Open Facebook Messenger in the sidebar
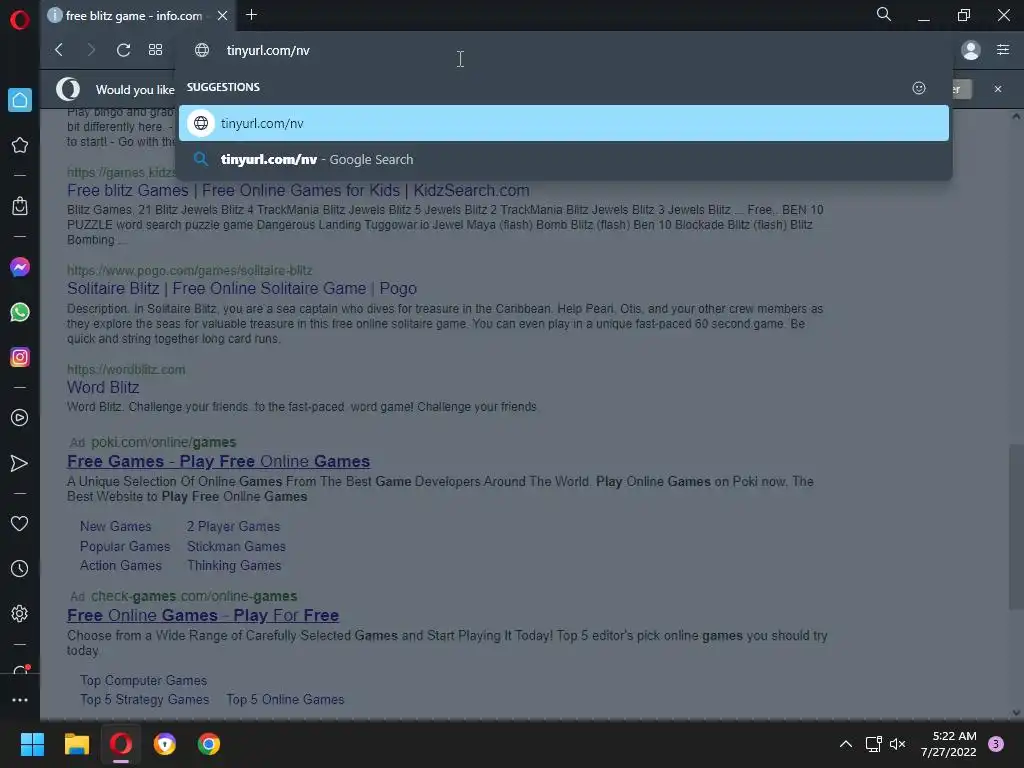This screenshot has height=768, width=1024. click(x=20, y=267)
